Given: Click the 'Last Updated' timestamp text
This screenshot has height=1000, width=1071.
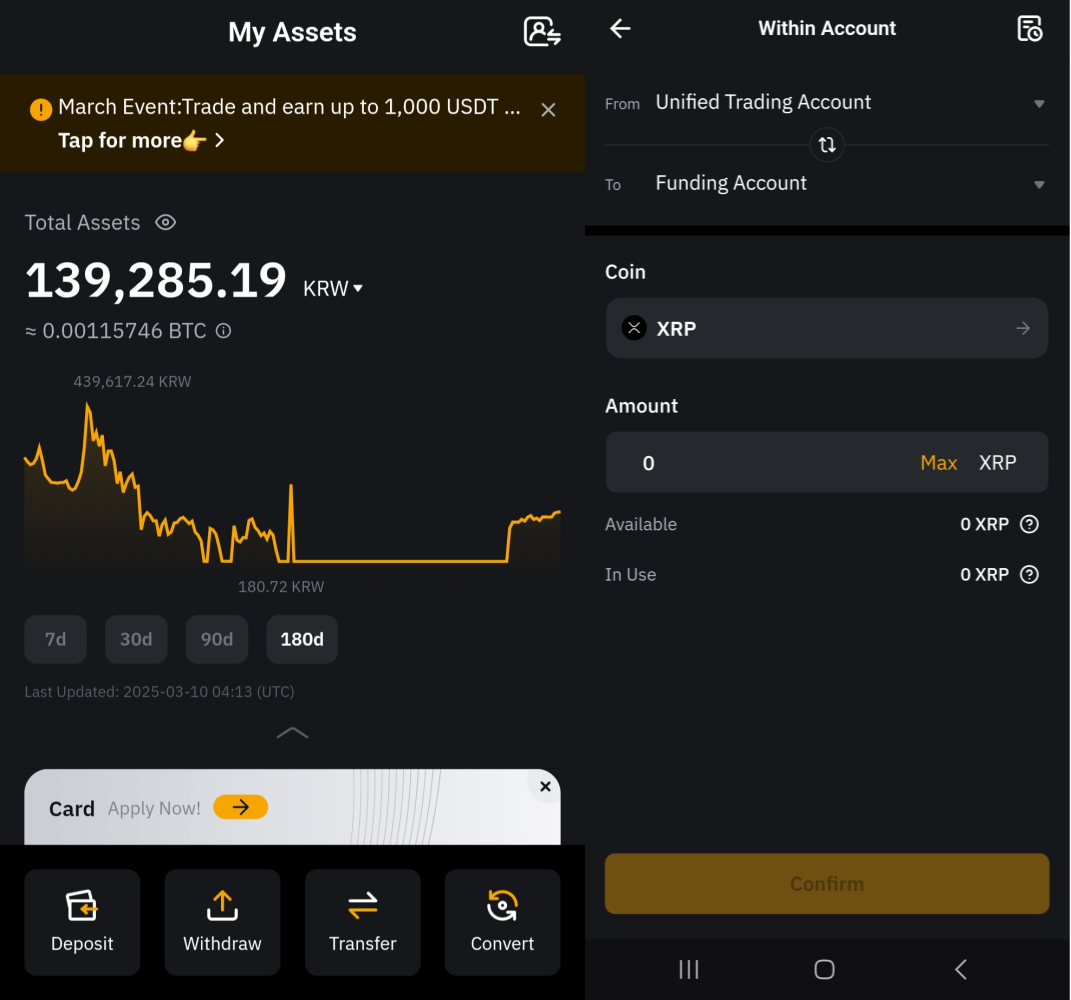Looking at the screenshot, I should coord(159,692).
